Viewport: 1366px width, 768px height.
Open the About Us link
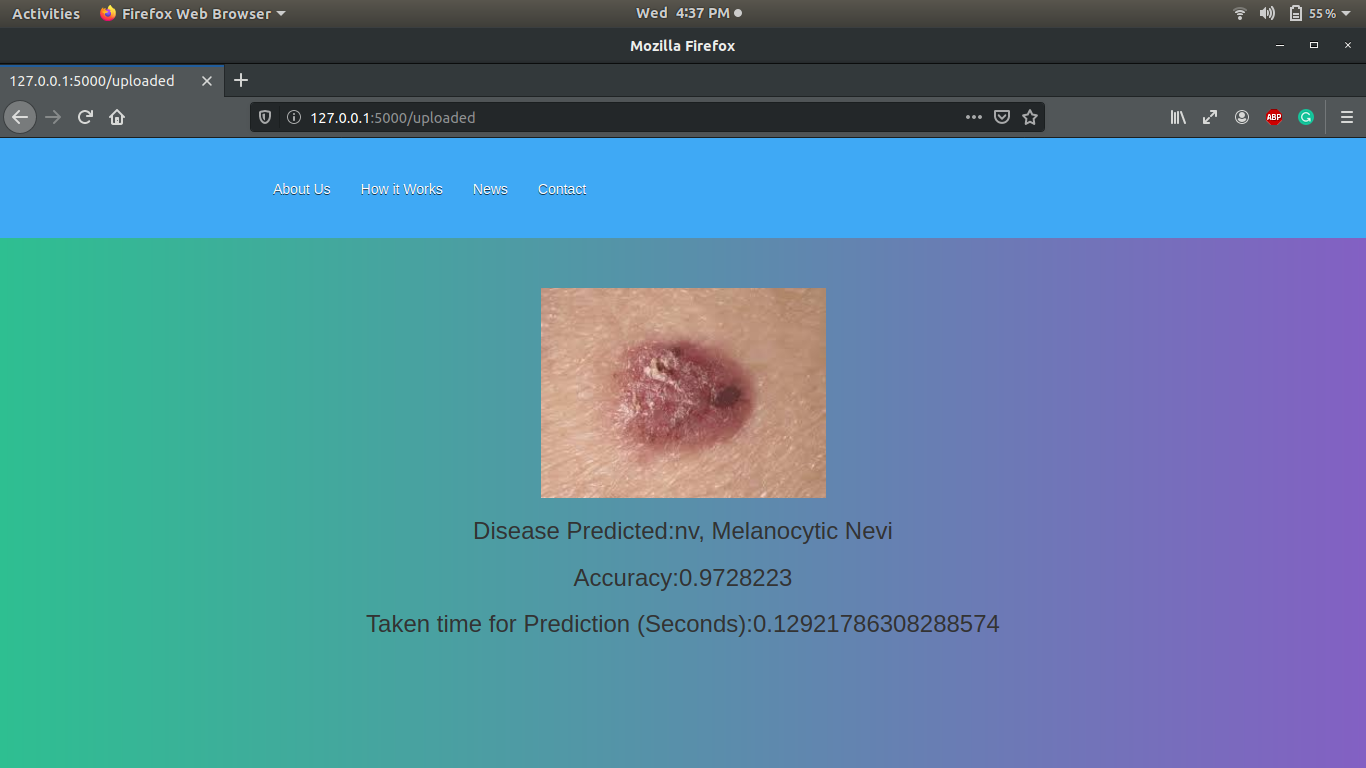click(301, 189)
